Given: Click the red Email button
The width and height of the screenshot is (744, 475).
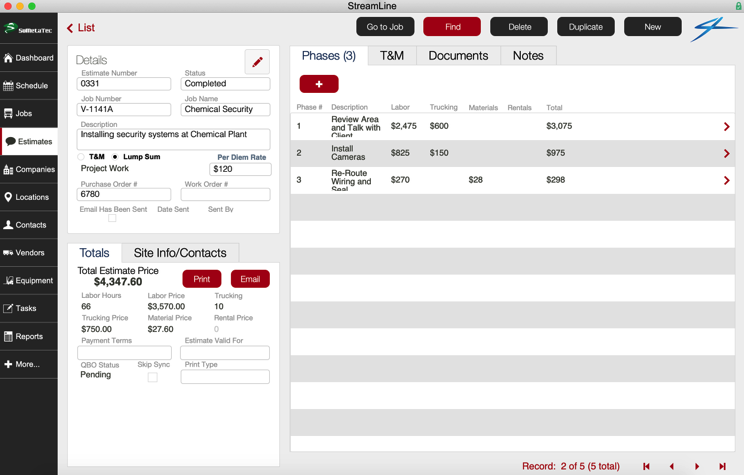Looking at the screenshot, I should tap(250, 279).
